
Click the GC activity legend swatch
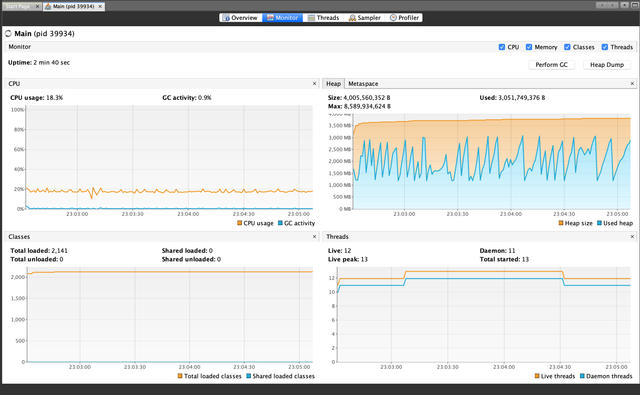[x=280, y=223]
